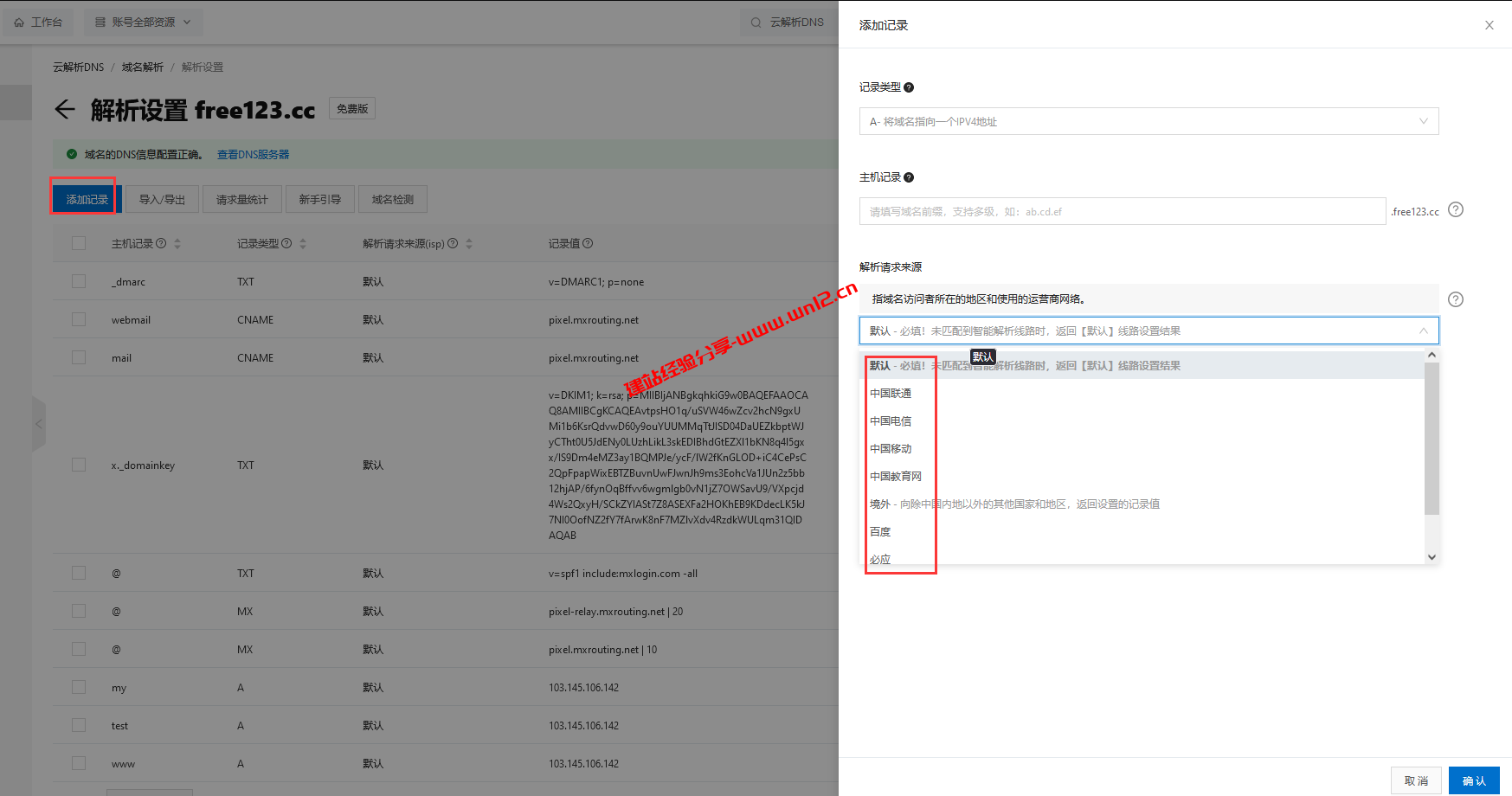Open help tooltip icon next to 记录类型

tap(909, 87)
